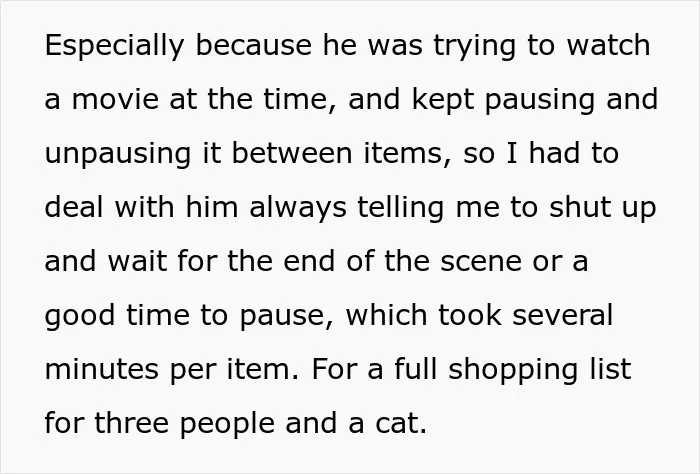Place cursor on the word 'shut'
The width and height of the screenshot is (700, 474).
coord(580,207)
